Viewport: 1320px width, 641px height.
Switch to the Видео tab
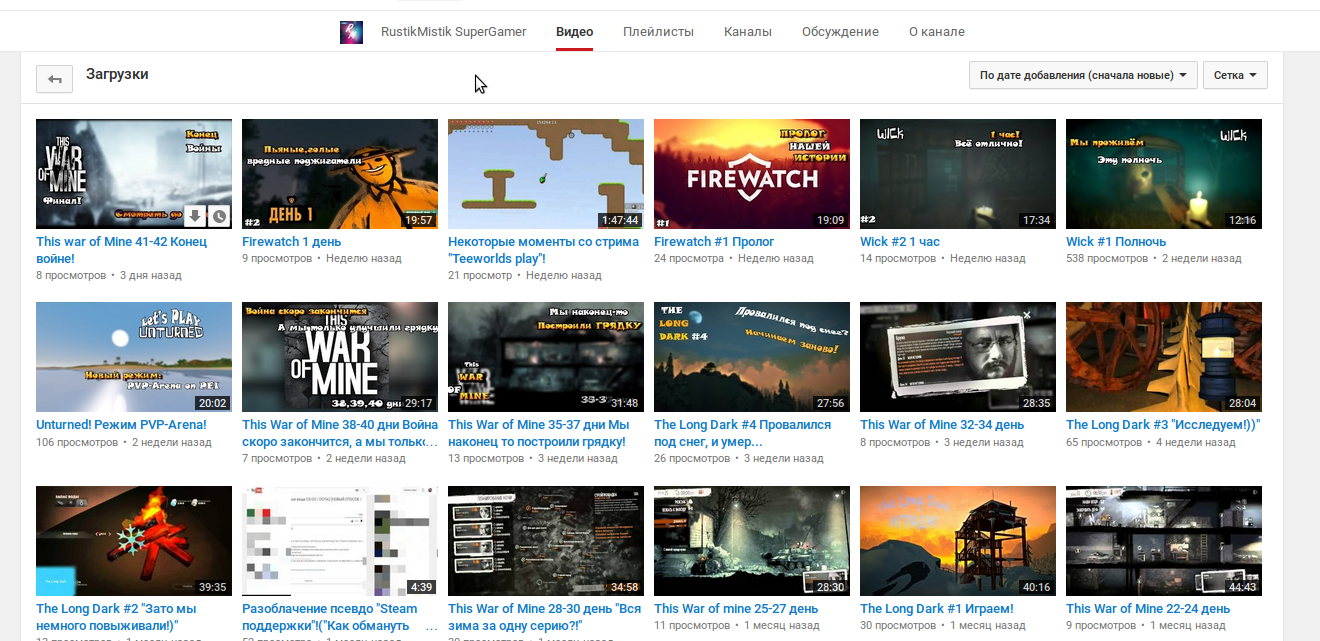click(575, 32)
